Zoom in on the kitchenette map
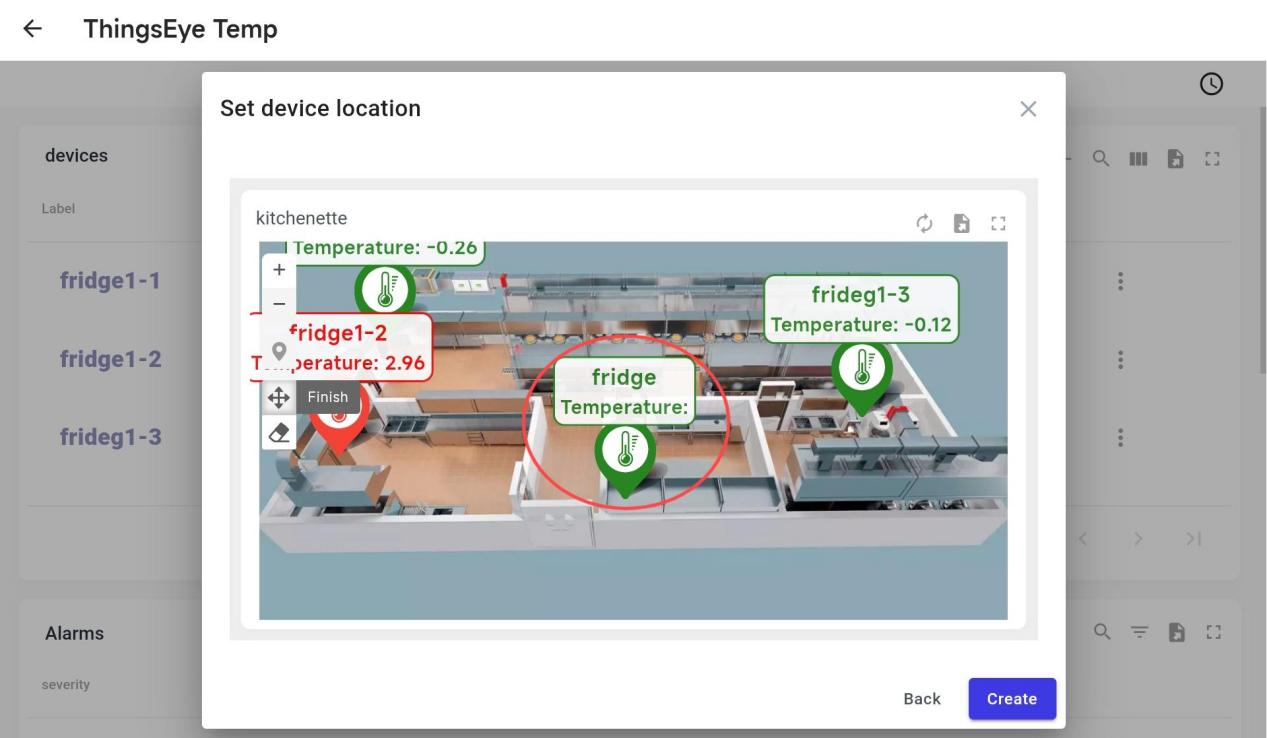Screen dimensions: 1267x738 coord(279,270)
